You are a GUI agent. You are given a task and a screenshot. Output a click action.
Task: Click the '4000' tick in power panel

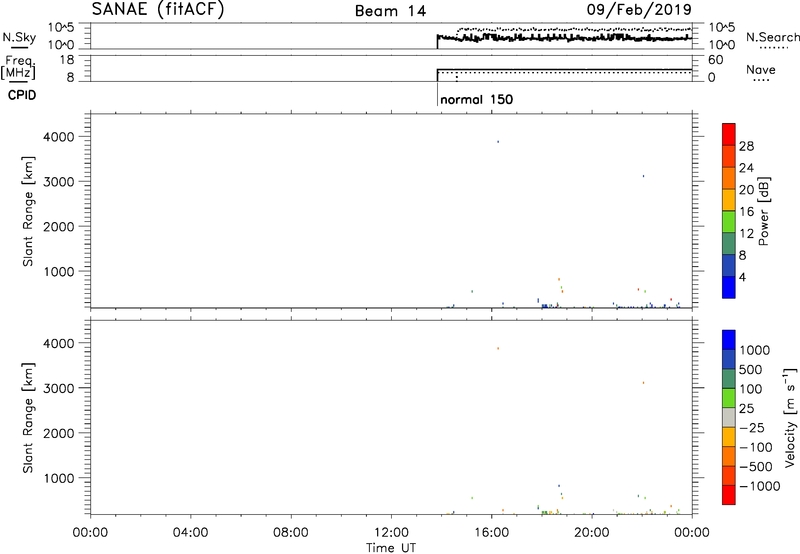58,137
